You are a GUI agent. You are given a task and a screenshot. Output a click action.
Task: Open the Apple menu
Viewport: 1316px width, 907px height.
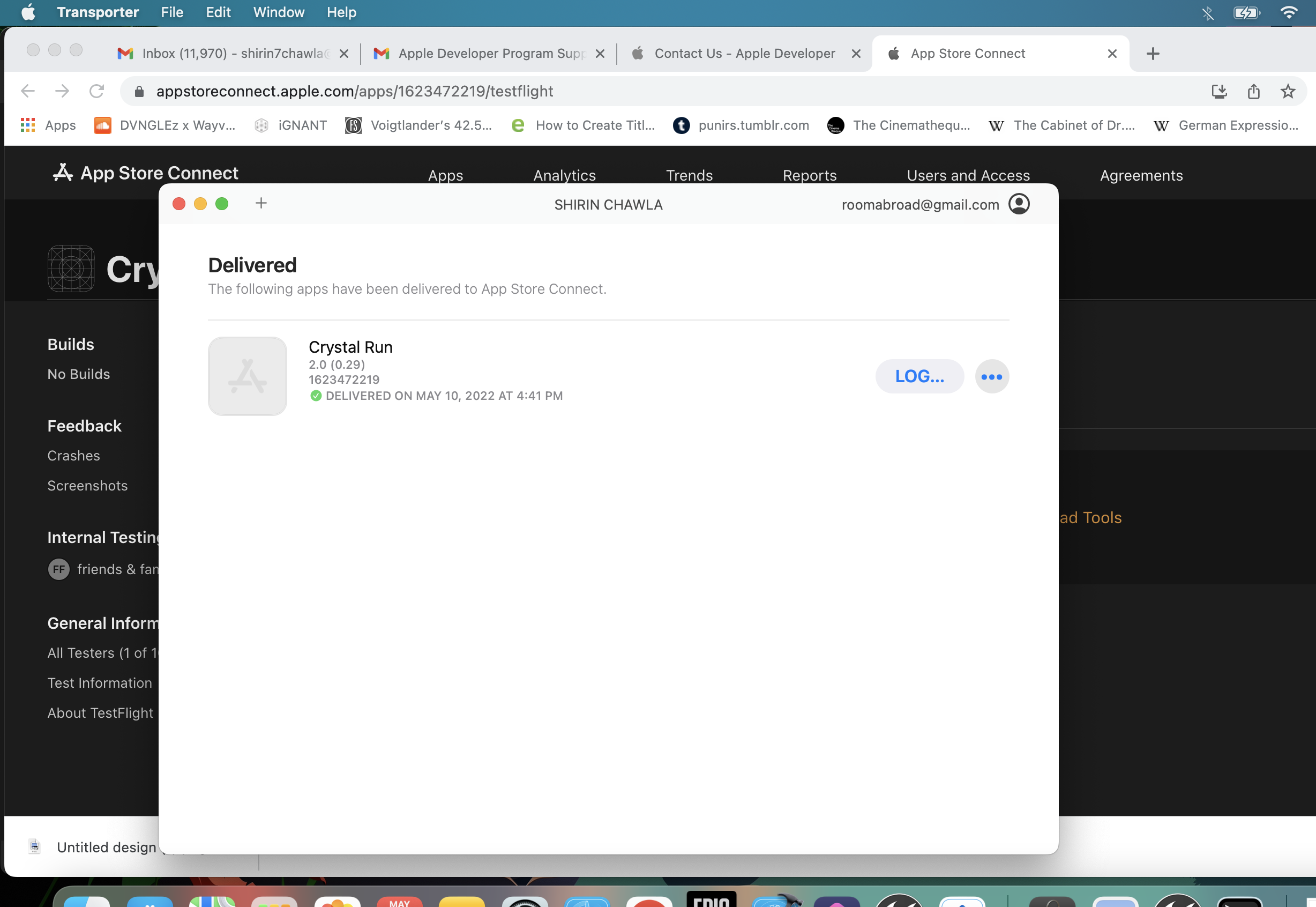point(28,12)
